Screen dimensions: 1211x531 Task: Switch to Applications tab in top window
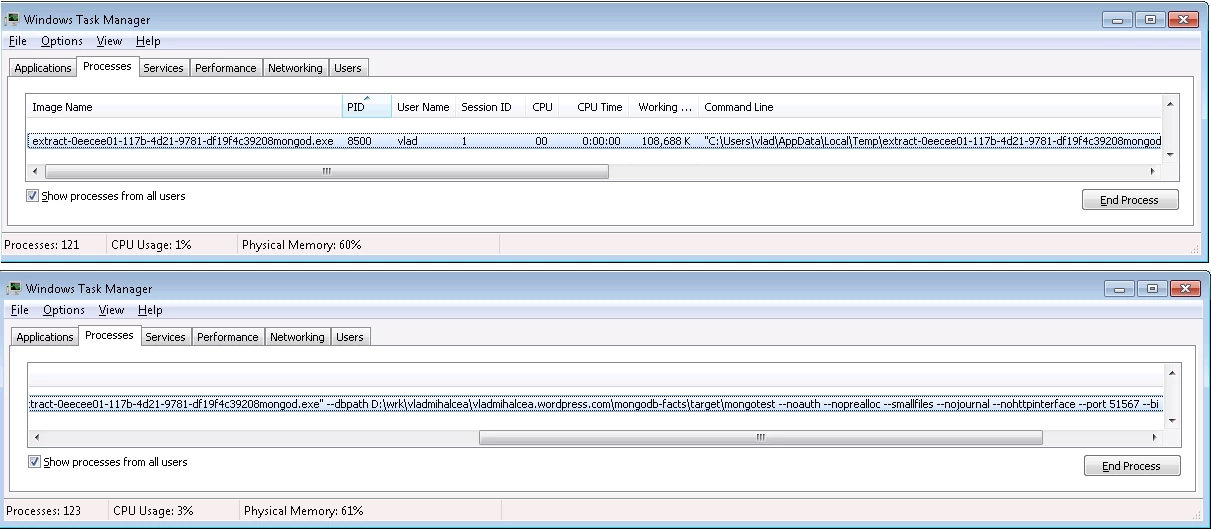43,68
